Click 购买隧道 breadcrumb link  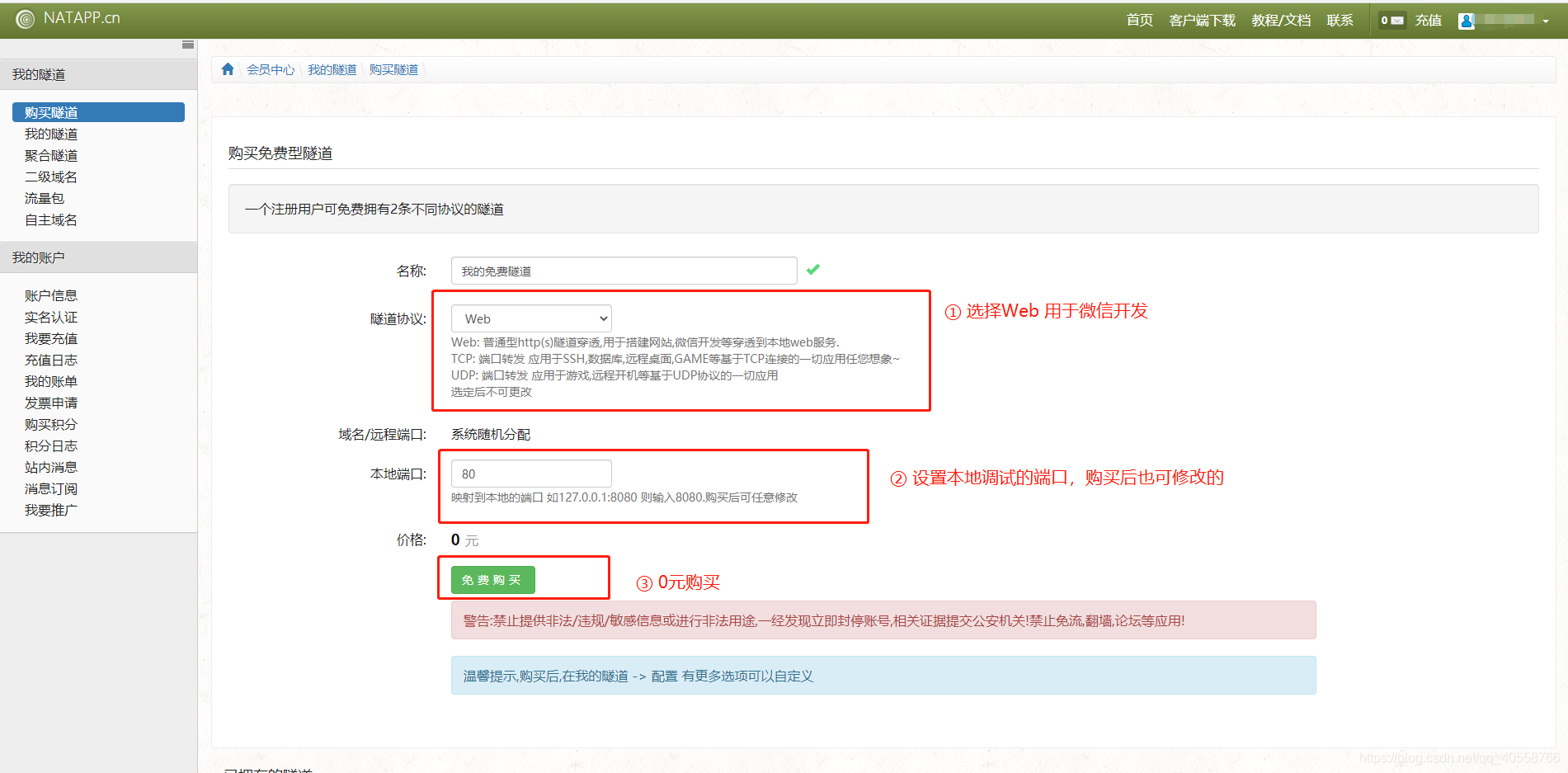[x=393, y=69]
